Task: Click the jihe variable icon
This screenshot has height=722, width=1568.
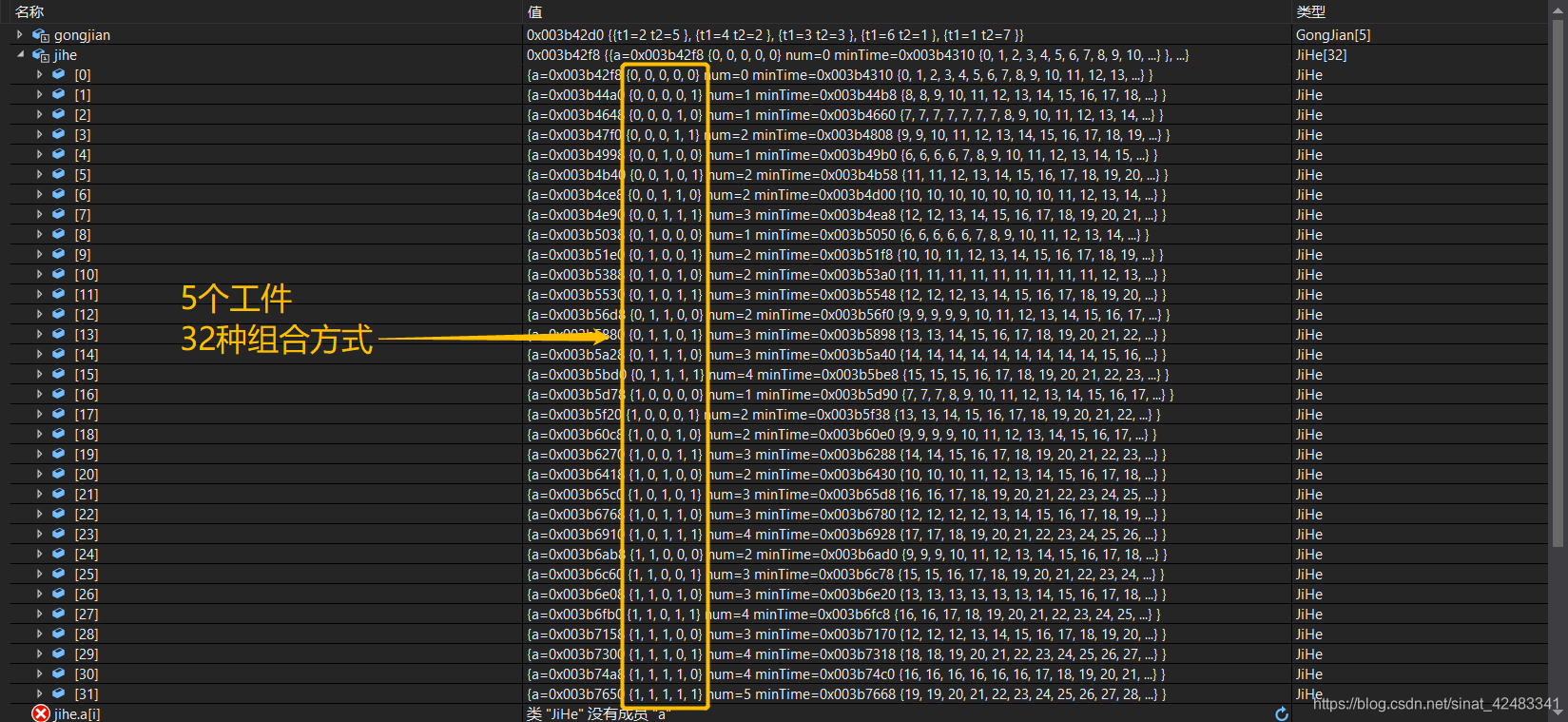Action: click(41, 55)
